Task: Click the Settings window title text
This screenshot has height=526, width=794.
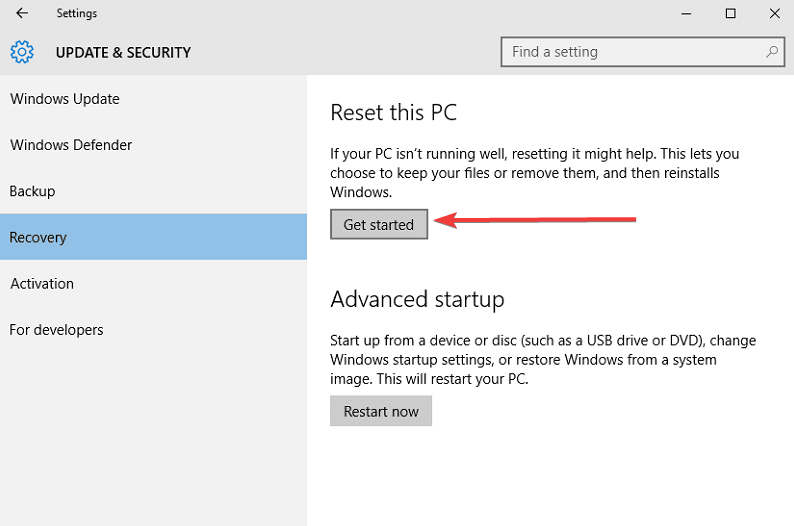Action: click(x=76, y=14)
